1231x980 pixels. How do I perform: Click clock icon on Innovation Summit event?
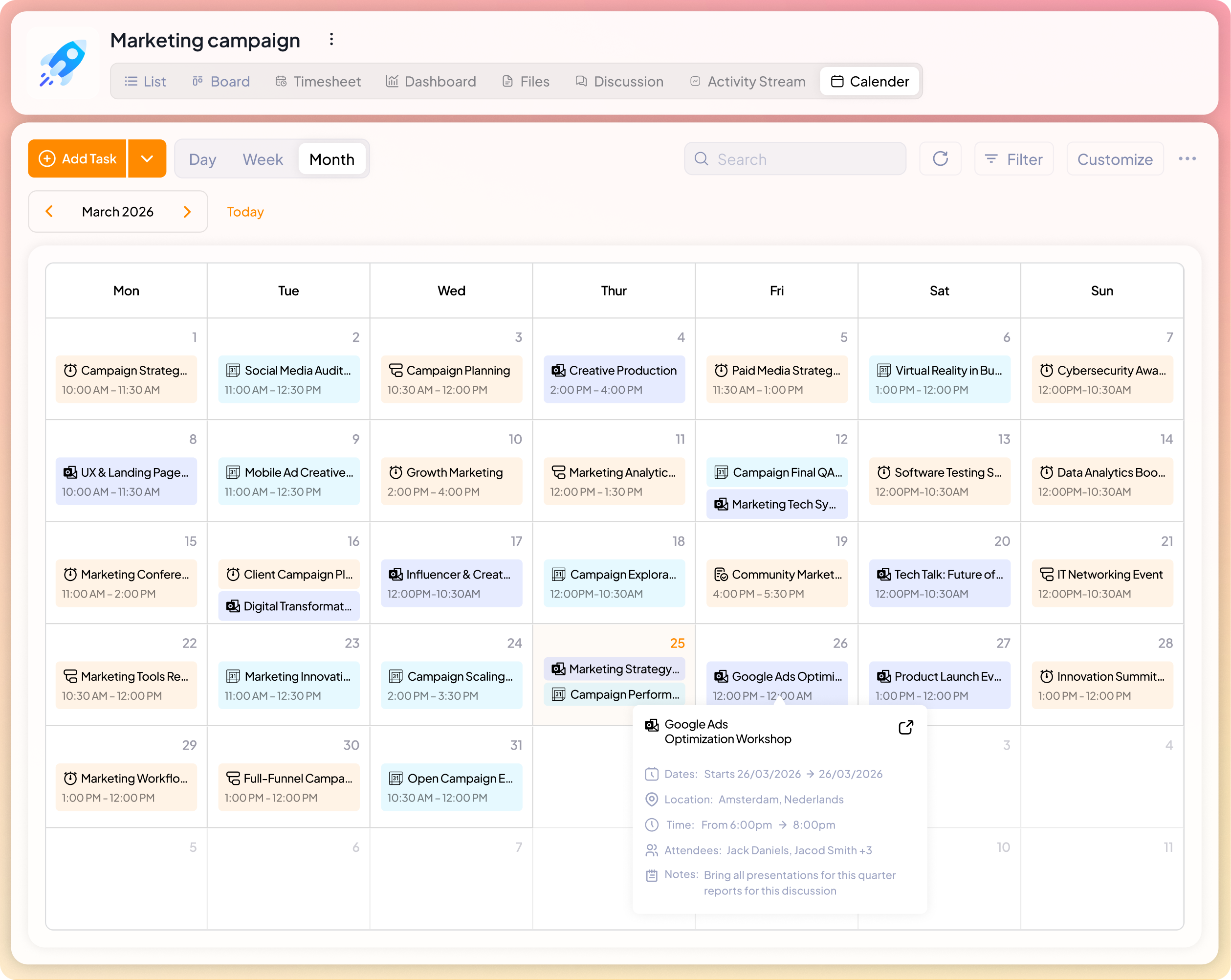click(1047, 676)
